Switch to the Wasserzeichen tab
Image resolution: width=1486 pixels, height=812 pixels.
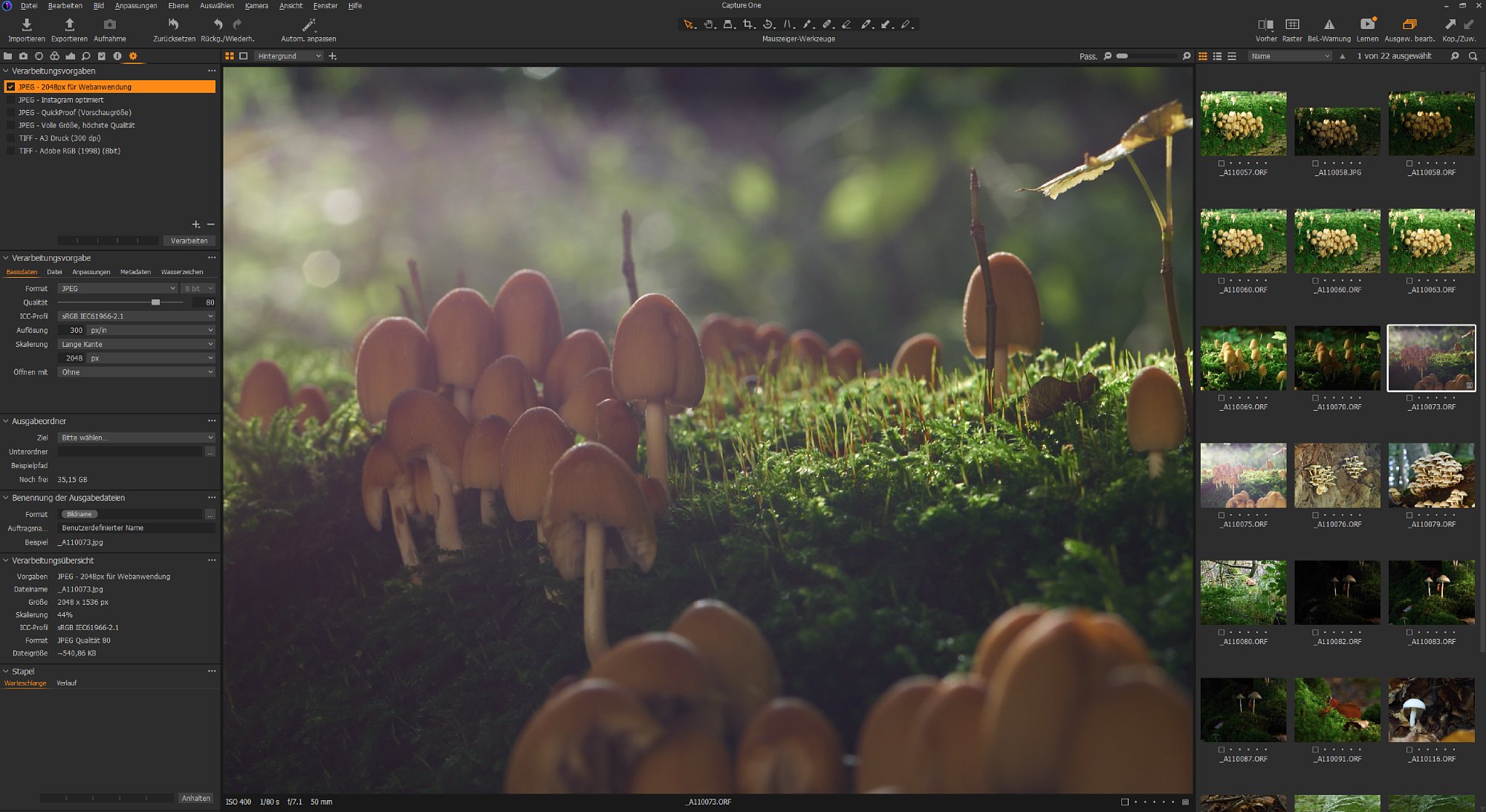tap(182, 272)
